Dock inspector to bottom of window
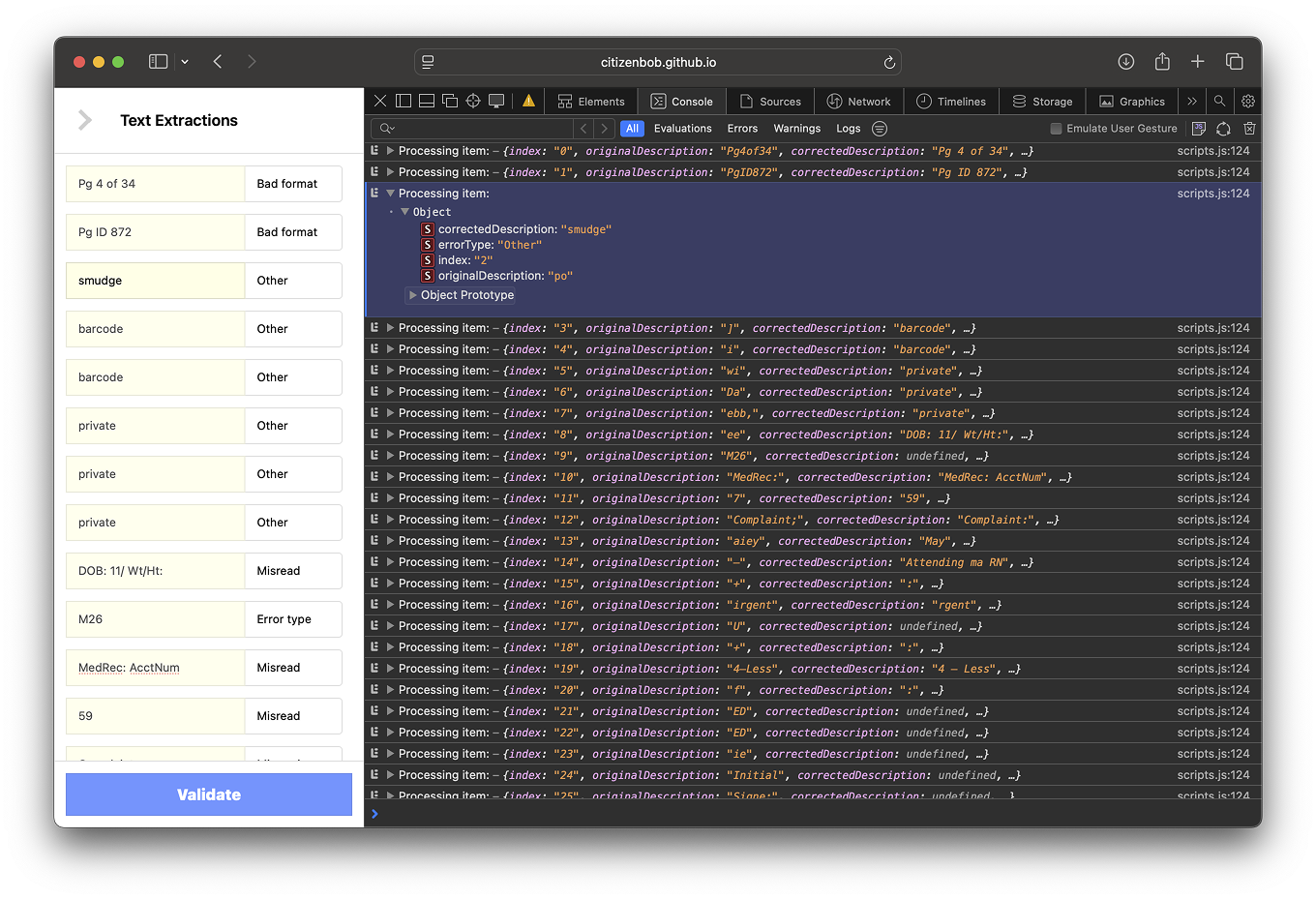 (x=427, y=101)
